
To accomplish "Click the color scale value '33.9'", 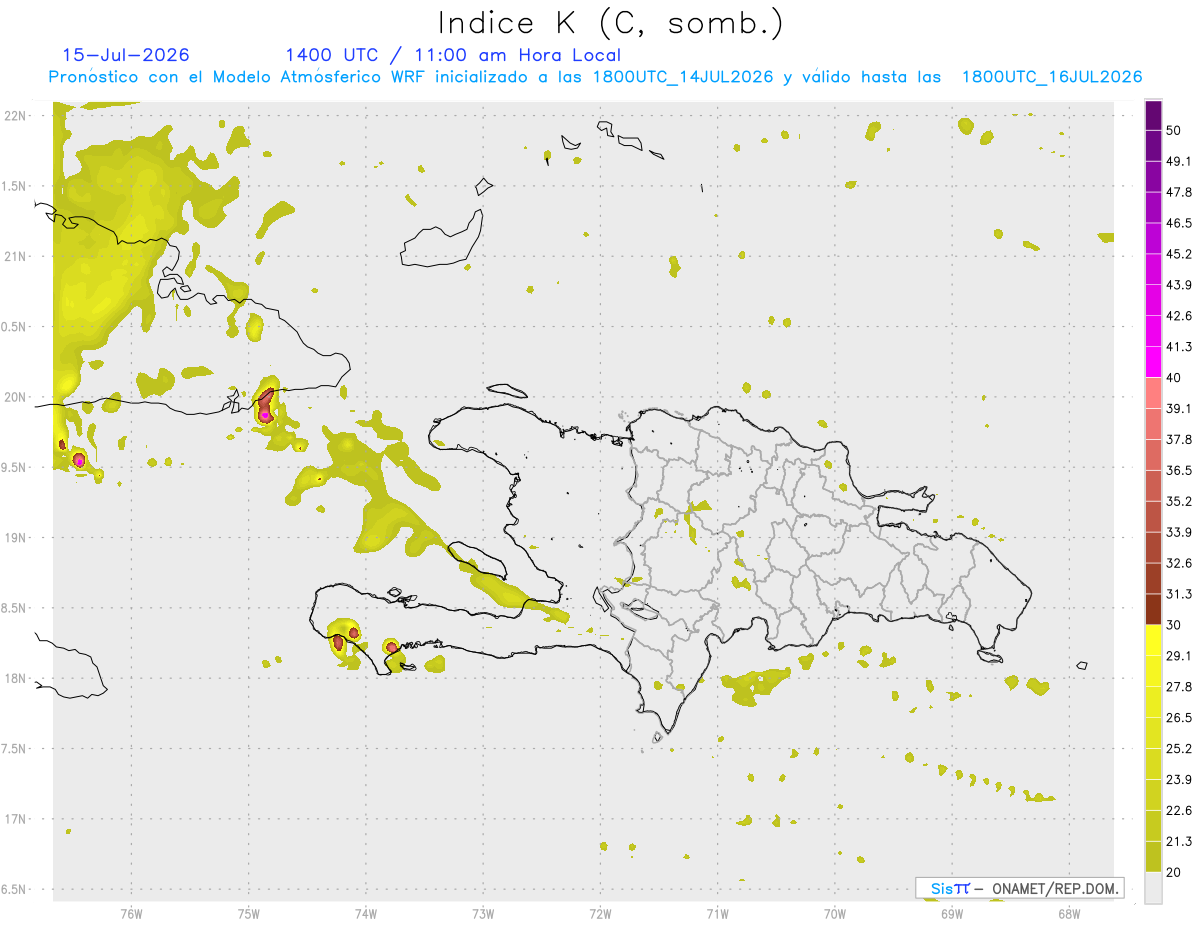I will (x=1178, y=532).
